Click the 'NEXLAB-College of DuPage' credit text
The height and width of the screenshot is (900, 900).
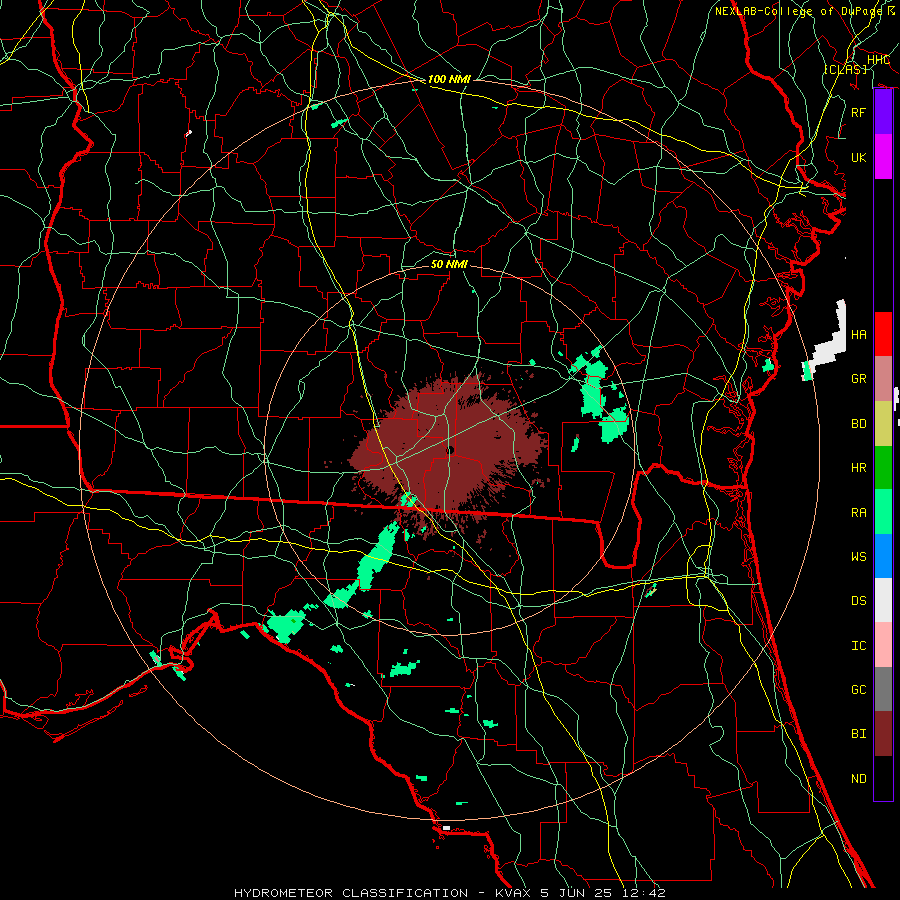coord(800,11)
